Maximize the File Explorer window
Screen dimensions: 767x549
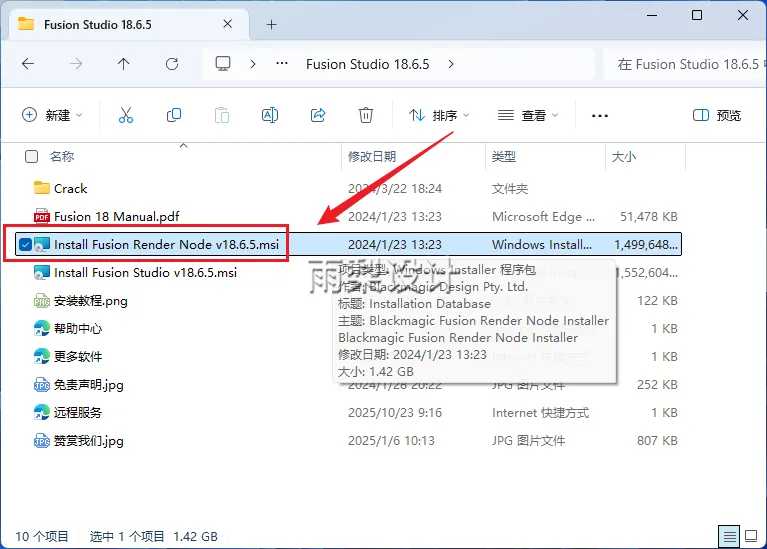click(x=697, y=15)
